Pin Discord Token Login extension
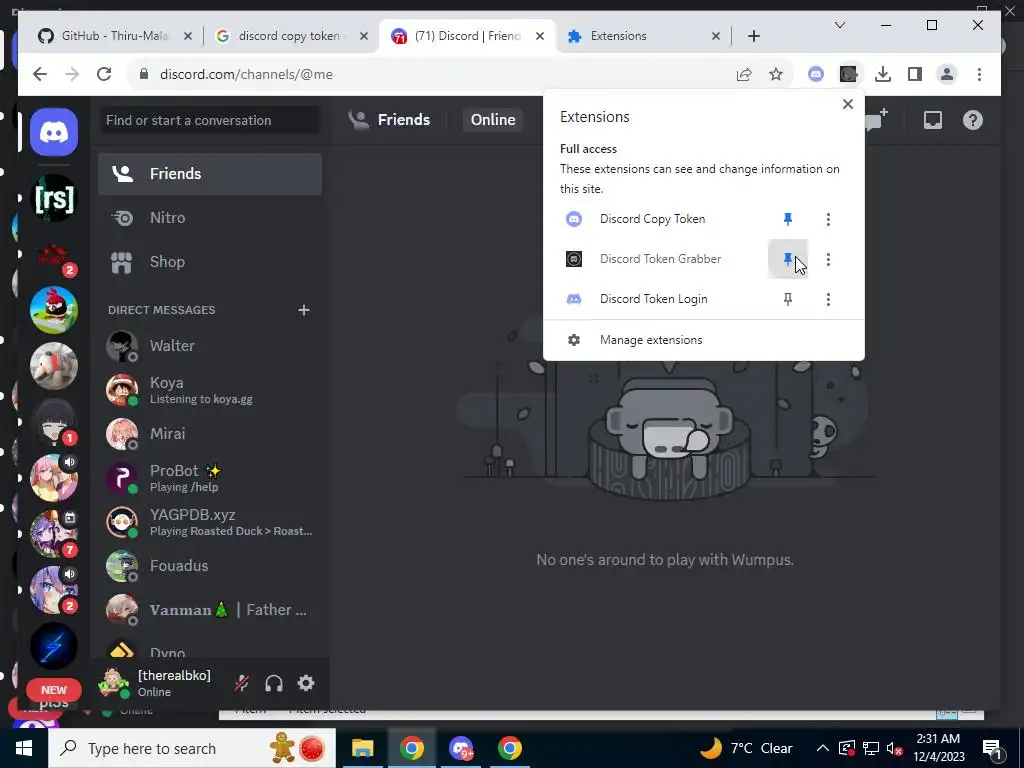Screen dimensions: 1024x768 (x=788, y=299)
